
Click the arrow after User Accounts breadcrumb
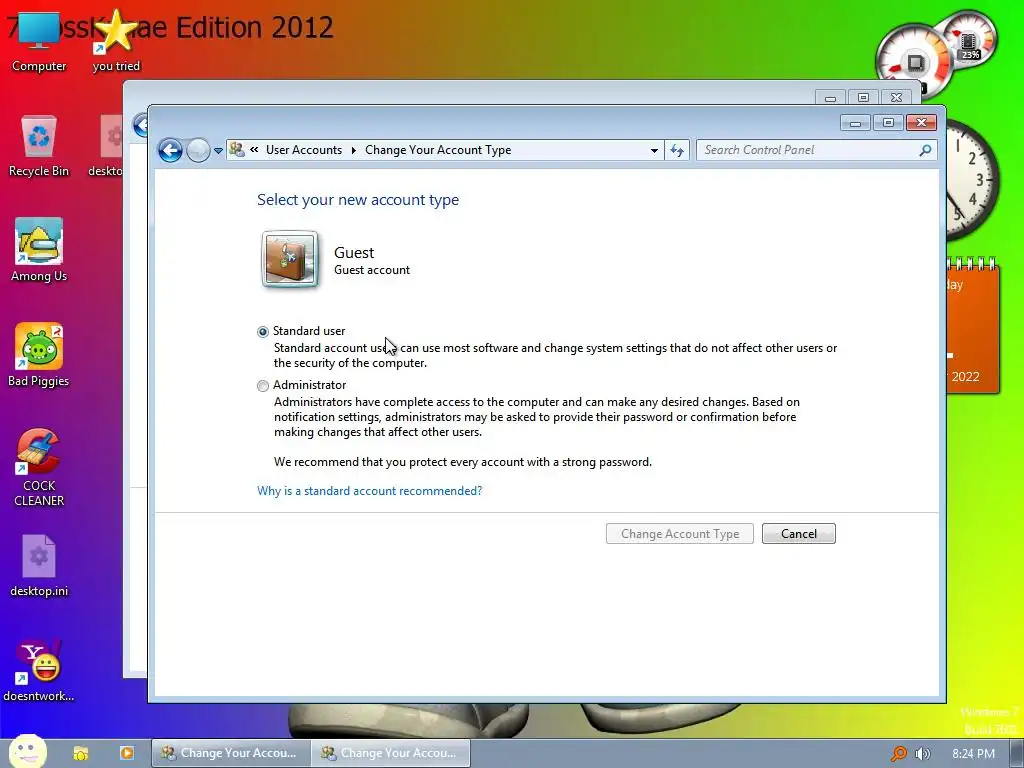tap(353, 150)
